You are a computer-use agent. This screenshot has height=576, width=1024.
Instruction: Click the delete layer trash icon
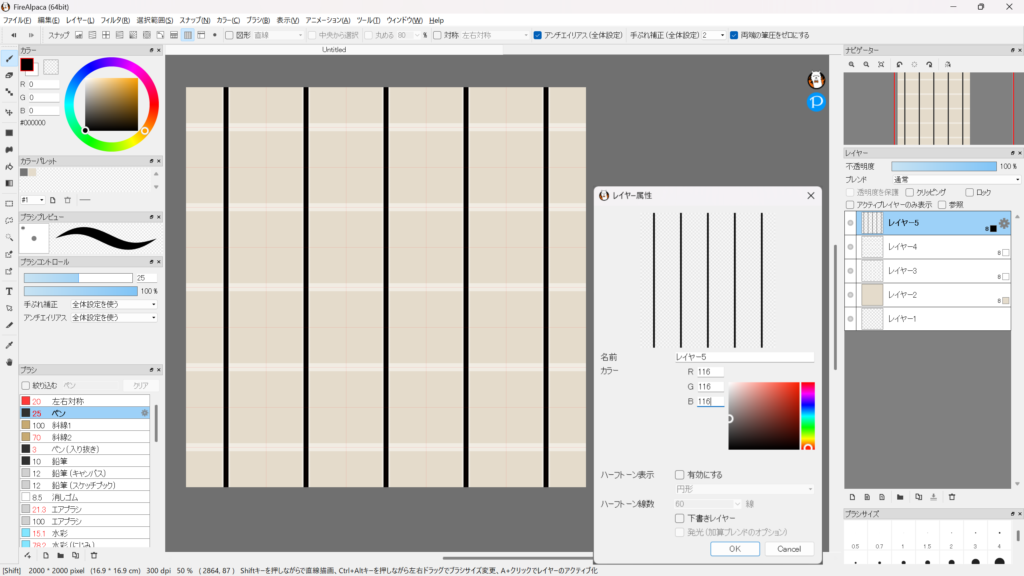pyautogui.click(x=952, y=496)
